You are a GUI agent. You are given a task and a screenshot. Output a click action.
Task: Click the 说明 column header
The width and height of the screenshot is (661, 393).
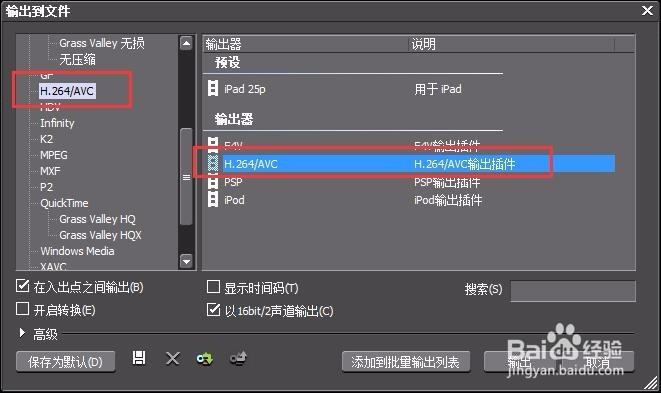(x=512, y=44)
